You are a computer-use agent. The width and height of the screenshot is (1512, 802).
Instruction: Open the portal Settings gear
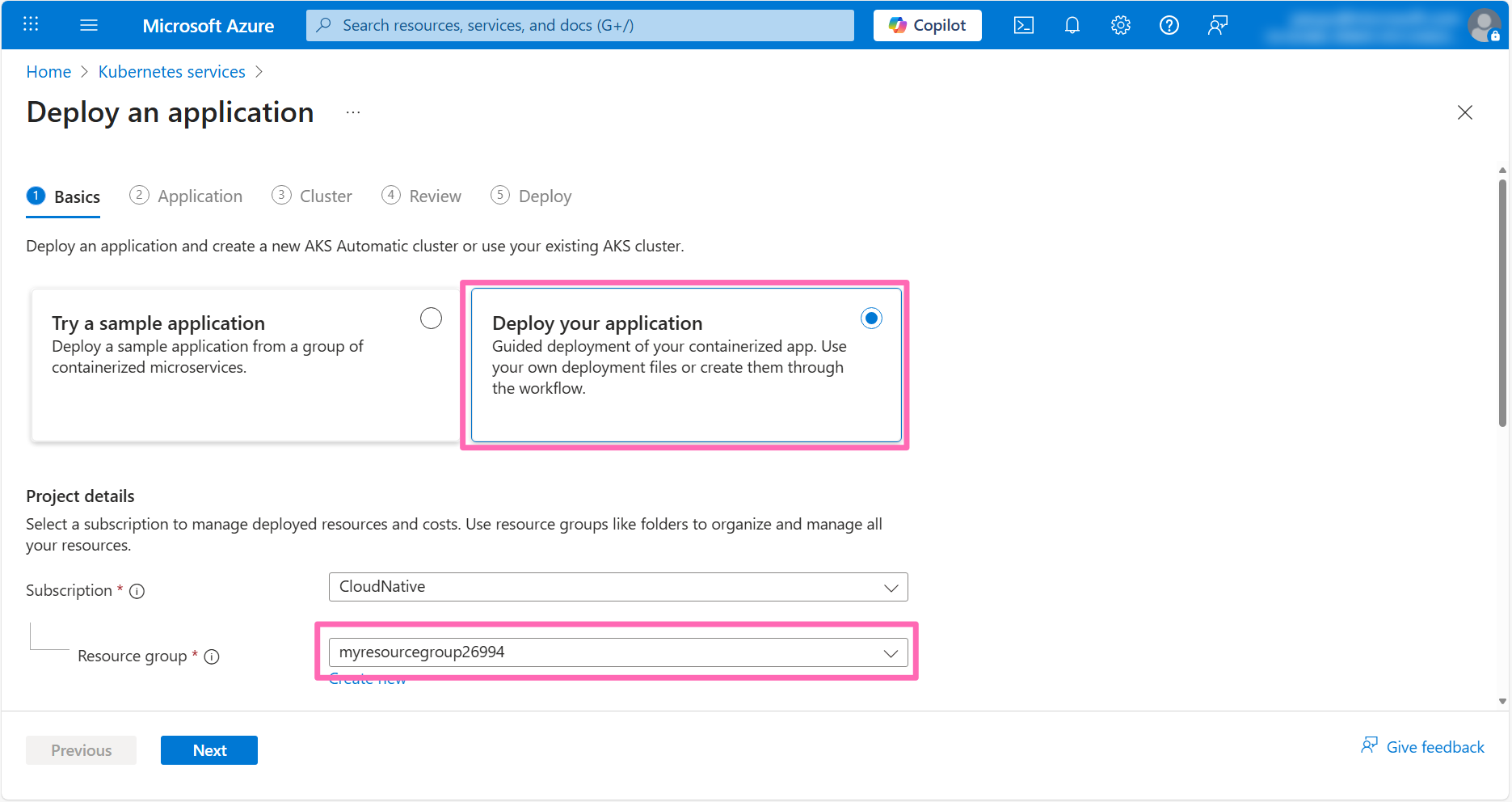(x=1120, y=25)
